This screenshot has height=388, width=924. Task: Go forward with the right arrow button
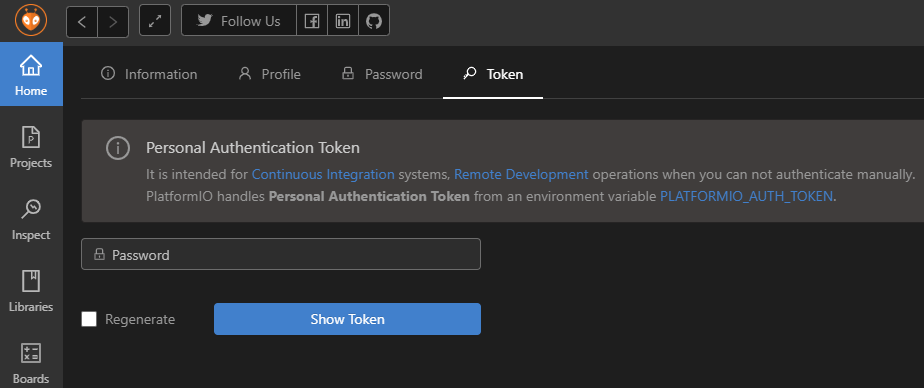113,22
